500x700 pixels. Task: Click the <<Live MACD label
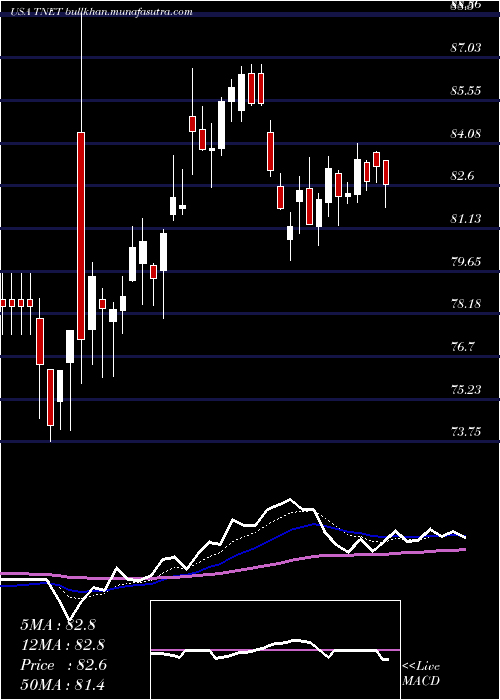[421, 673]
